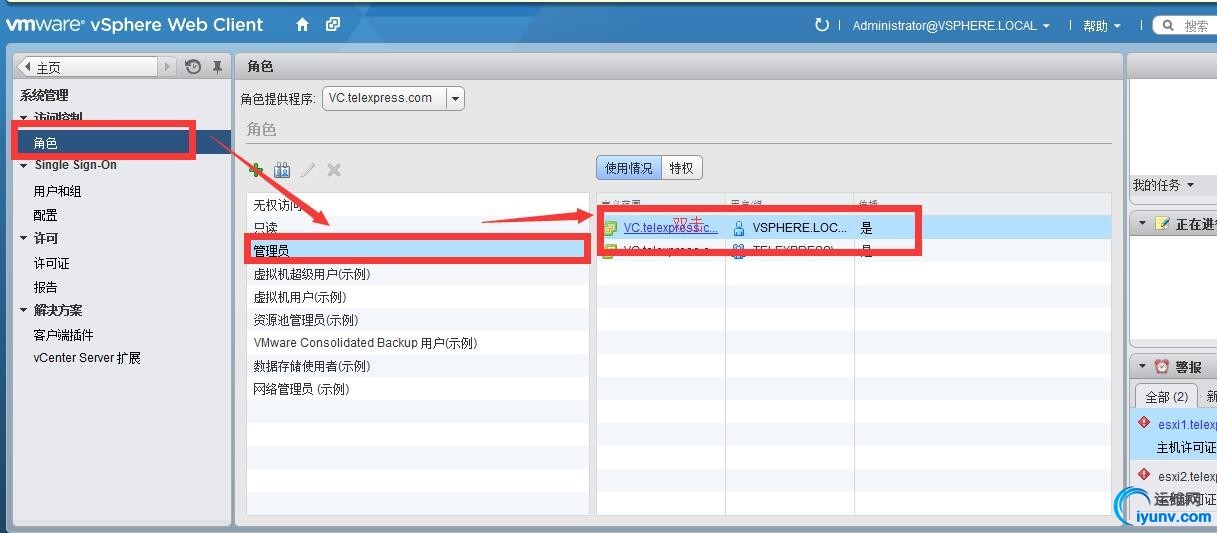Collapse the 访问控制 tree section

24,118
